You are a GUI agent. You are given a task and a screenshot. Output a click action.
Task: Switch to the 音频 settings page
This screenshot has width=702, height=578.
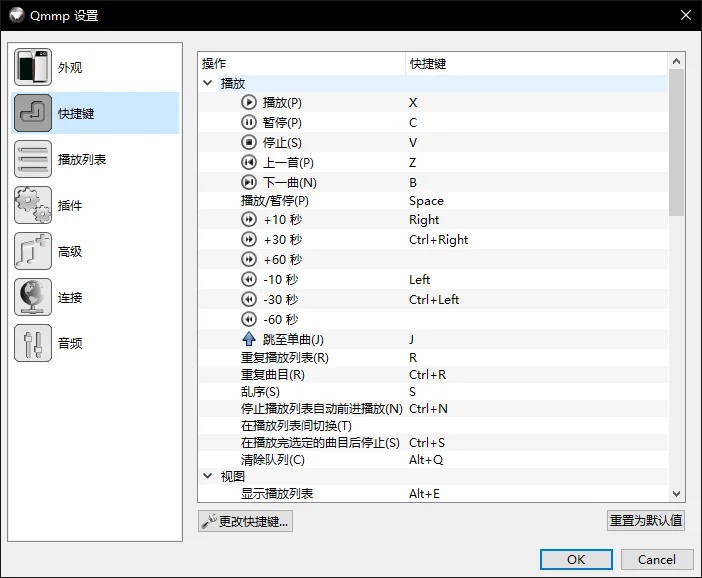pyautogui.click(x=95, y=343)
